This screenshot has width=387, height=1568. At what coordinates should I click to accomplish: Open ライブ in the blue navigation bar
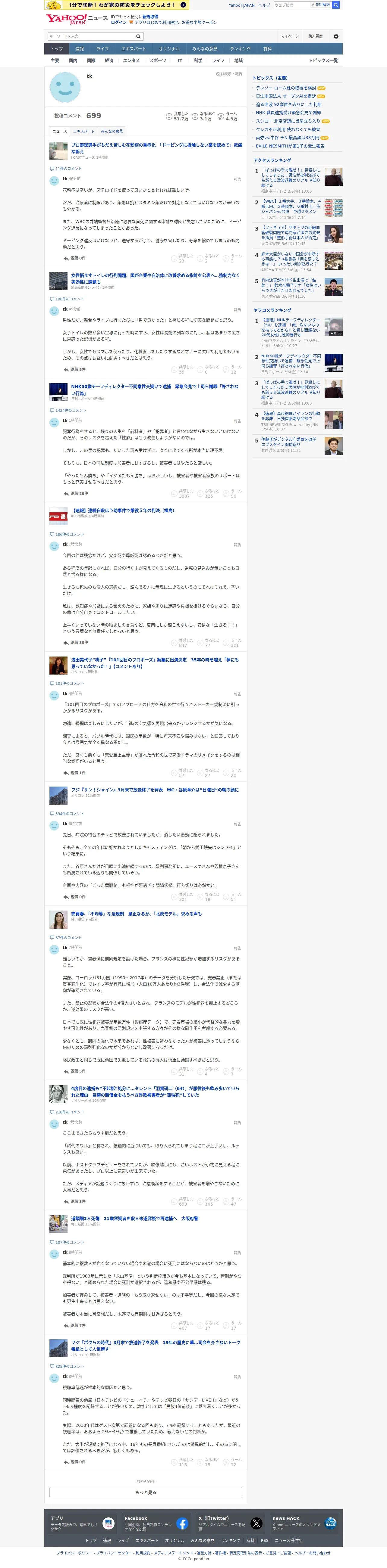pos(102,49)
